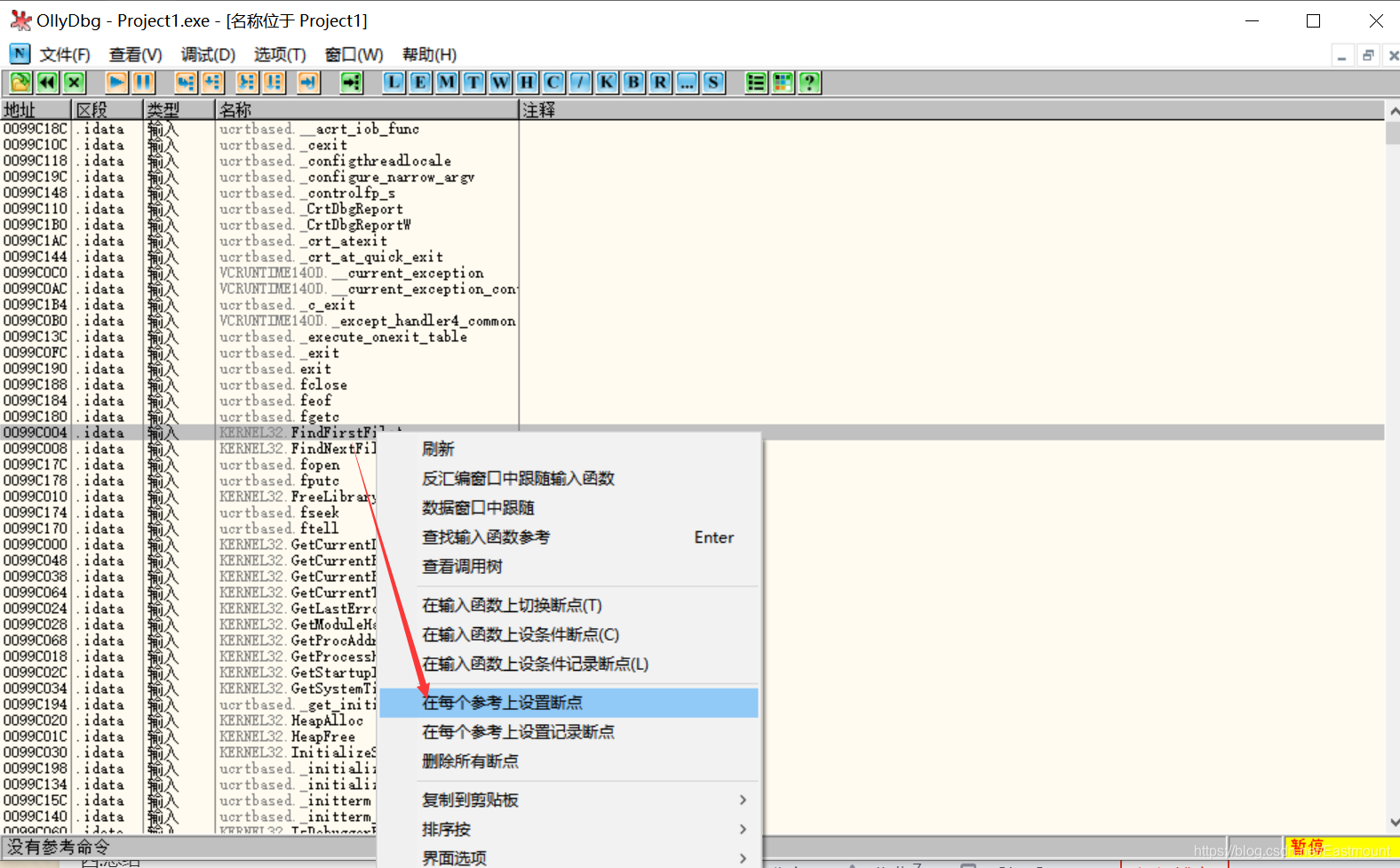The height and width of the screenshot is (868, 1400).
Task: Click the Trace into toolbar icon
Action: [247, 83]
